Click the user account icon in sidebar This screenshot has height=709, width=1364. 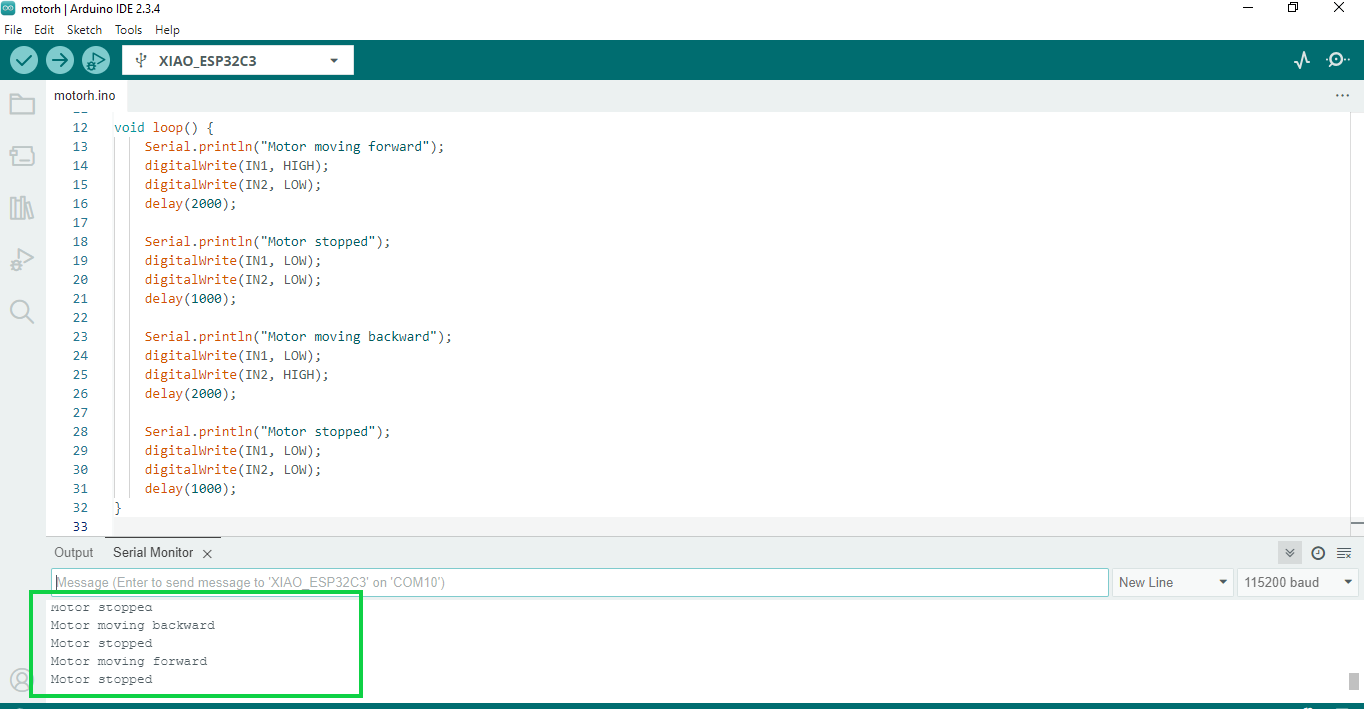pos(22,681)
